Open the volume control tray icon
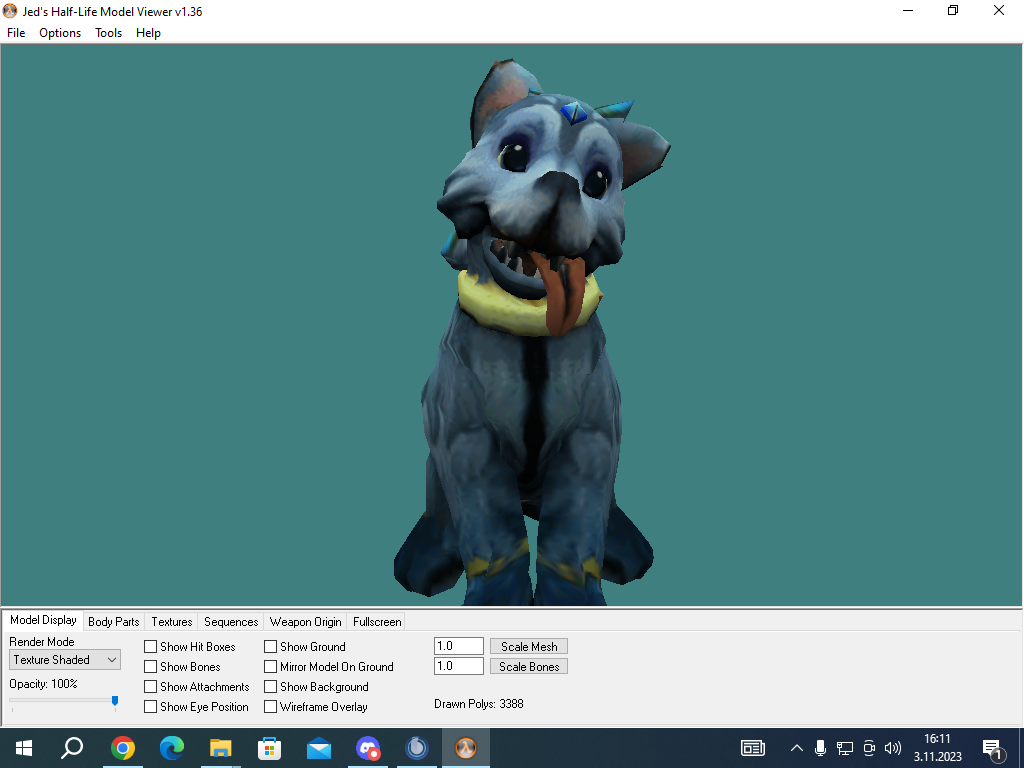 pyautogui.click(x=893, y=748)
